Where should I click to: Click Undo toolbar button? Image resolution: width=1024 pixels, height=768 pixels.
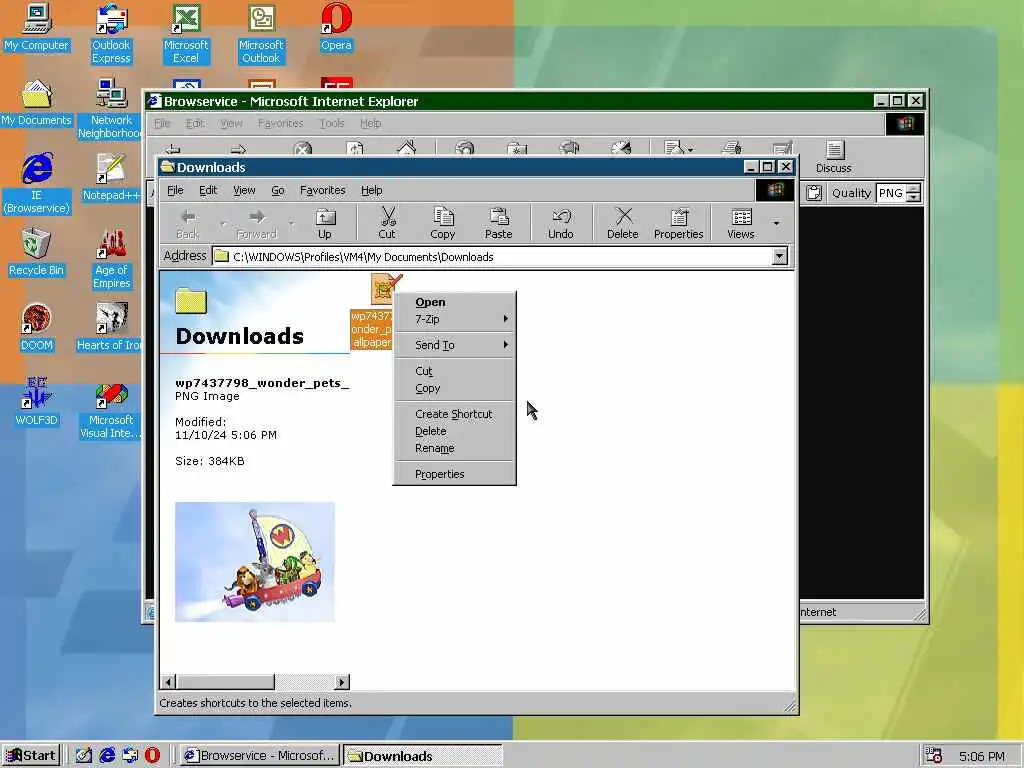point(560,223)
